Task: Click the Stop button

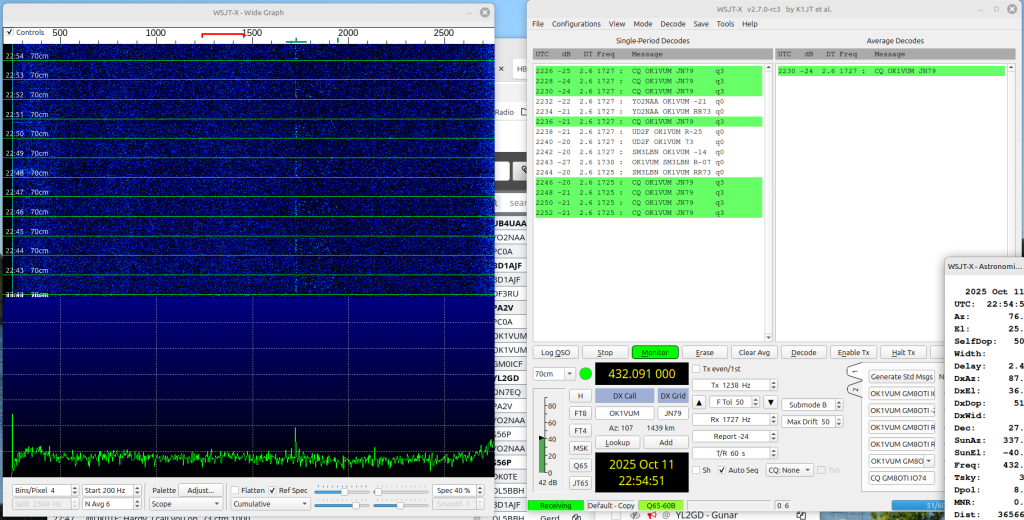Action: click(605, 352)
